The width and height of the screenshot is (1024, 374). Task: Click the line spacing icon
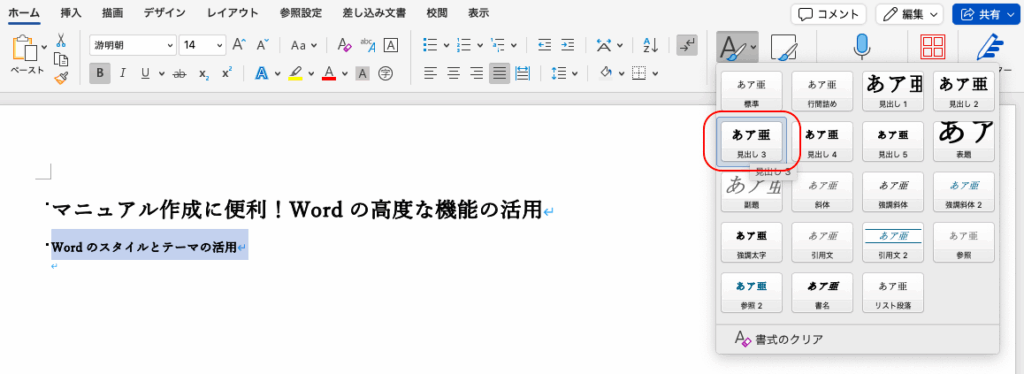pyautogui.click(x=558, y=73)
